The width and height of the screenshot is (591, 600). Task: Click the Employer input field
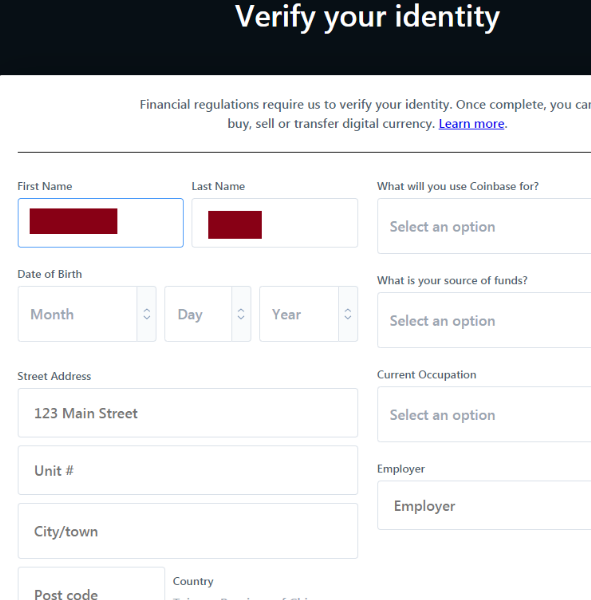click(x=484, y=505)
